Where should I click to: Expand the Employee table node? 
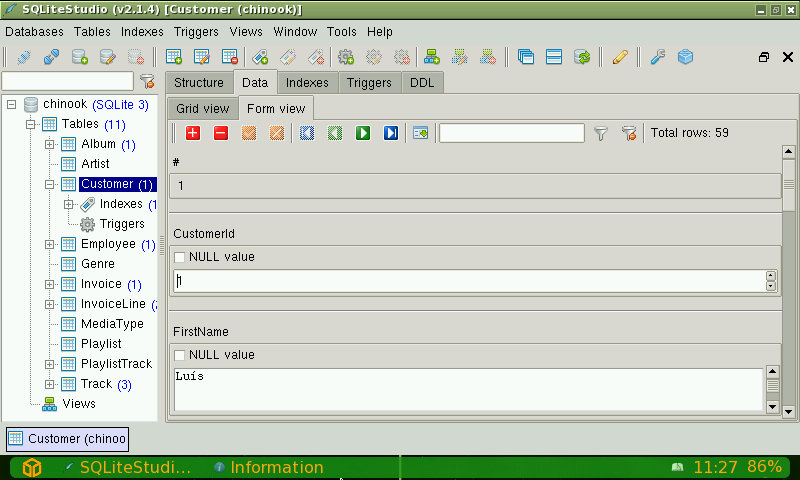coord(49,244)
